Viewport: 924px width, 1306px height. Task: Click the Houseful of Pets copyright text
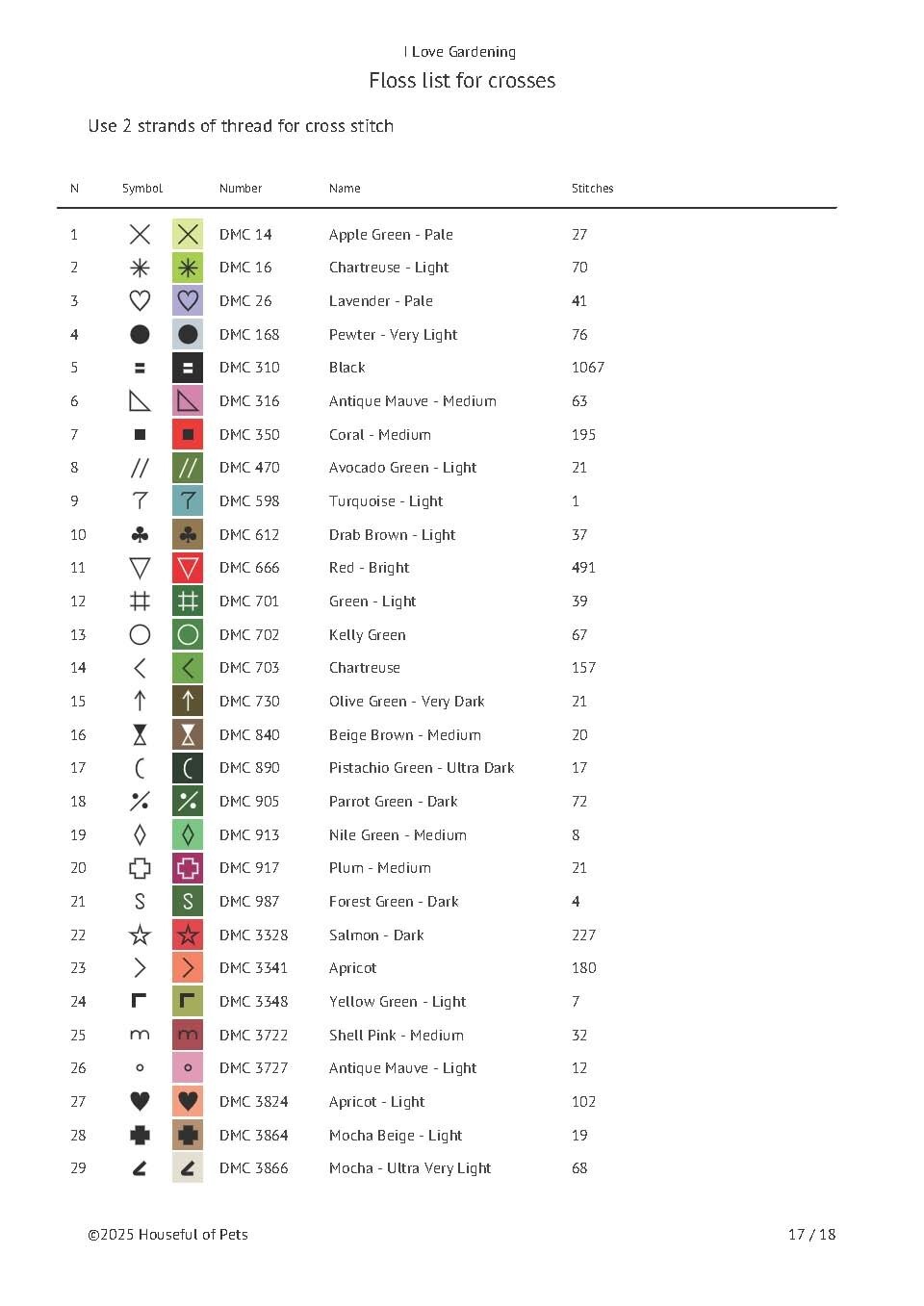click(x=167, y=1235)
